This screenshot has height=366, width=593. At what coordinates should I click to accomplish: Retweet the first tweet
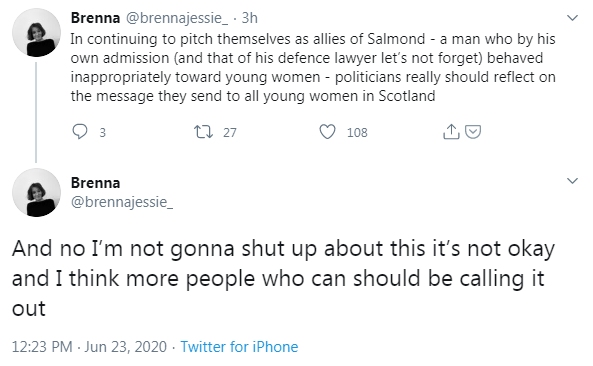pos(203,132)
